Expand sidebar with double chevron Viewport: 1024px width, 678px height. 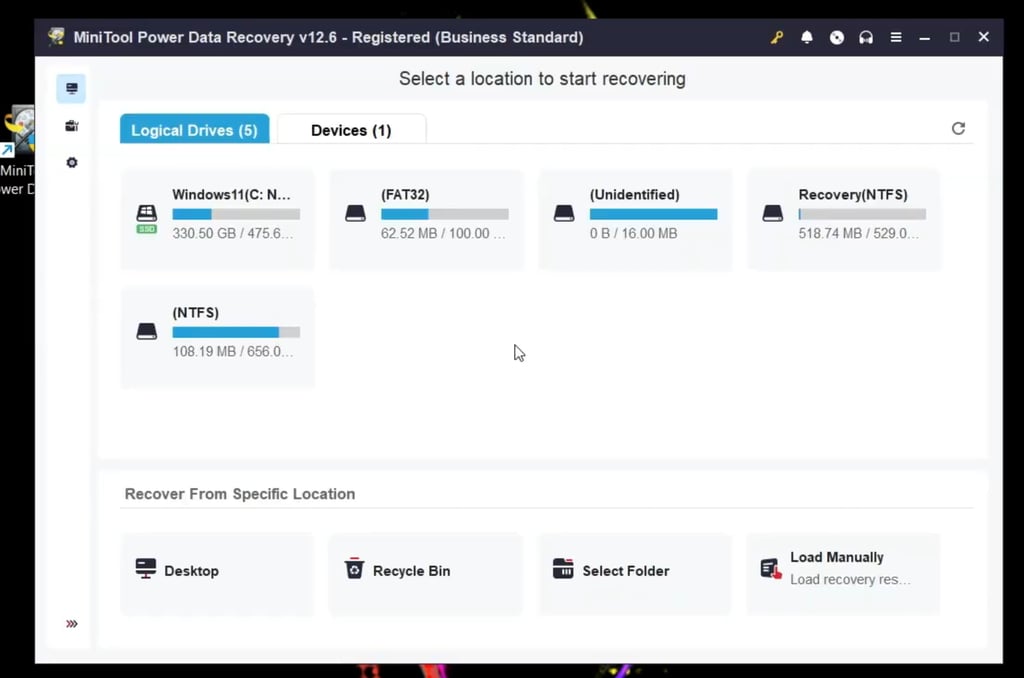coord(72,624)
